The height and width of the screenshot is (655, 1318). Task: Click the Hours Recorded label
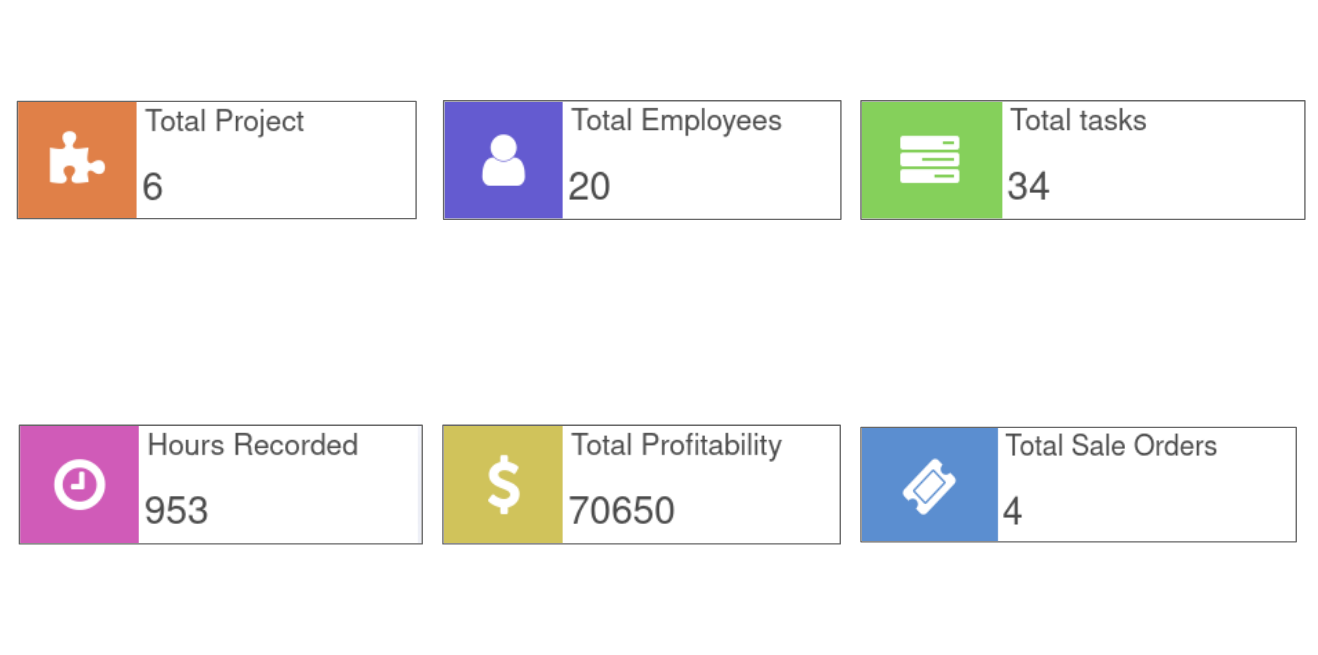click(253, 445)
